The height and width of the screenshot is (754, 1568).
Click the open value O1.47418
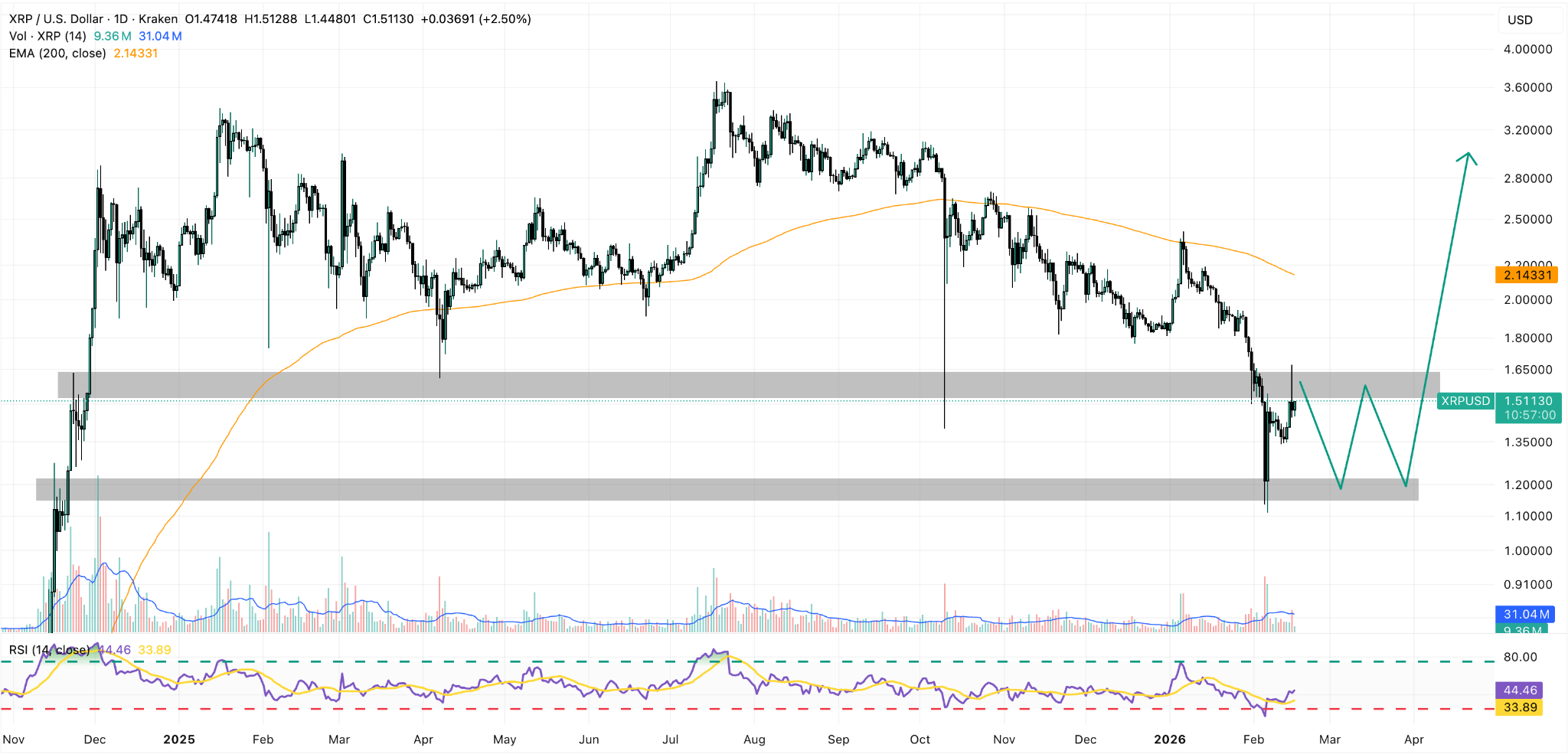point(211,18)
